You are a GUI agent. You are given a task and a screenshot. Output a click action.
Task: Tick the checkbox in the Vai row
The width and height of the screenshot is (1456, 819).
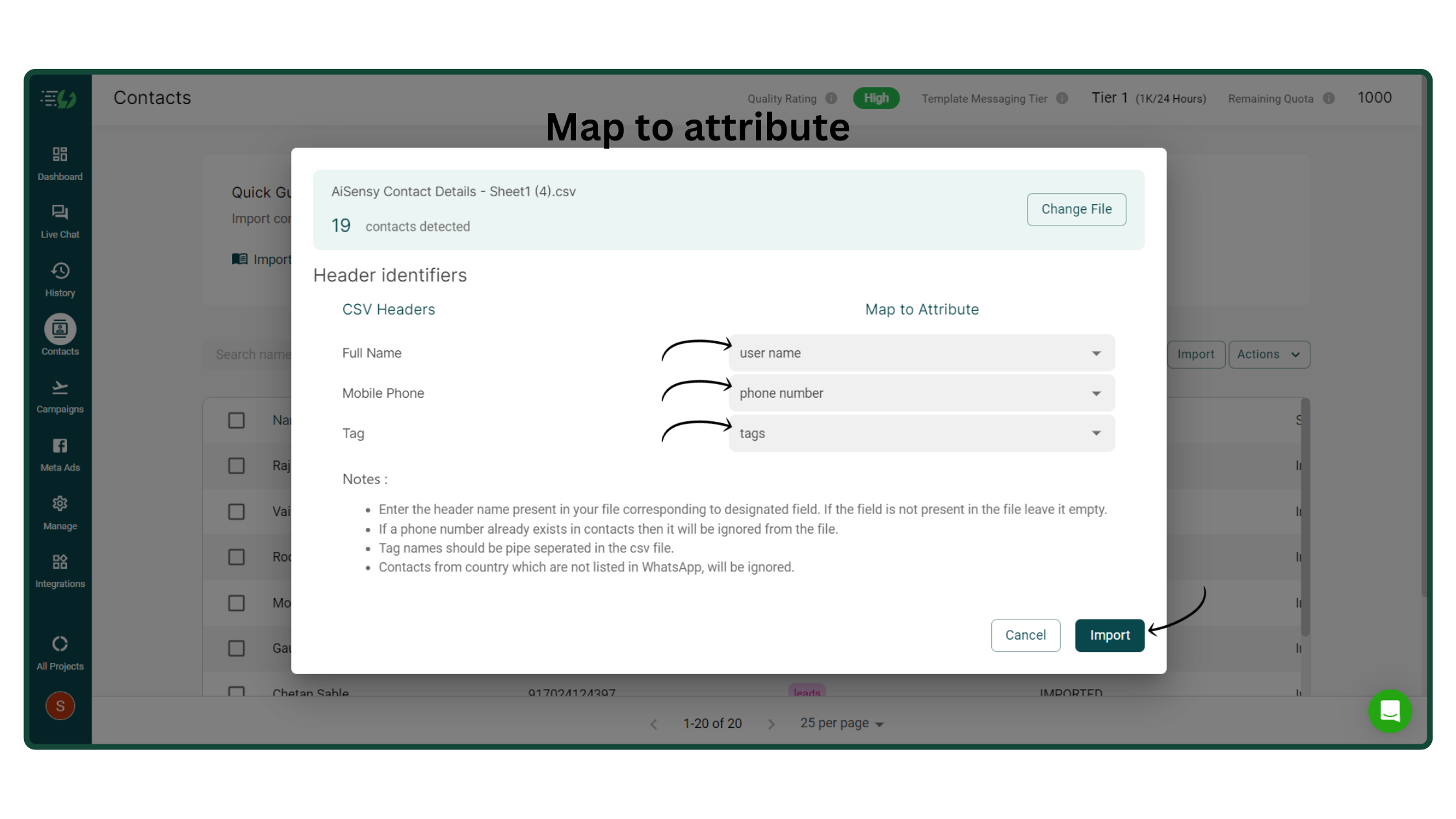tap(237, 512)
